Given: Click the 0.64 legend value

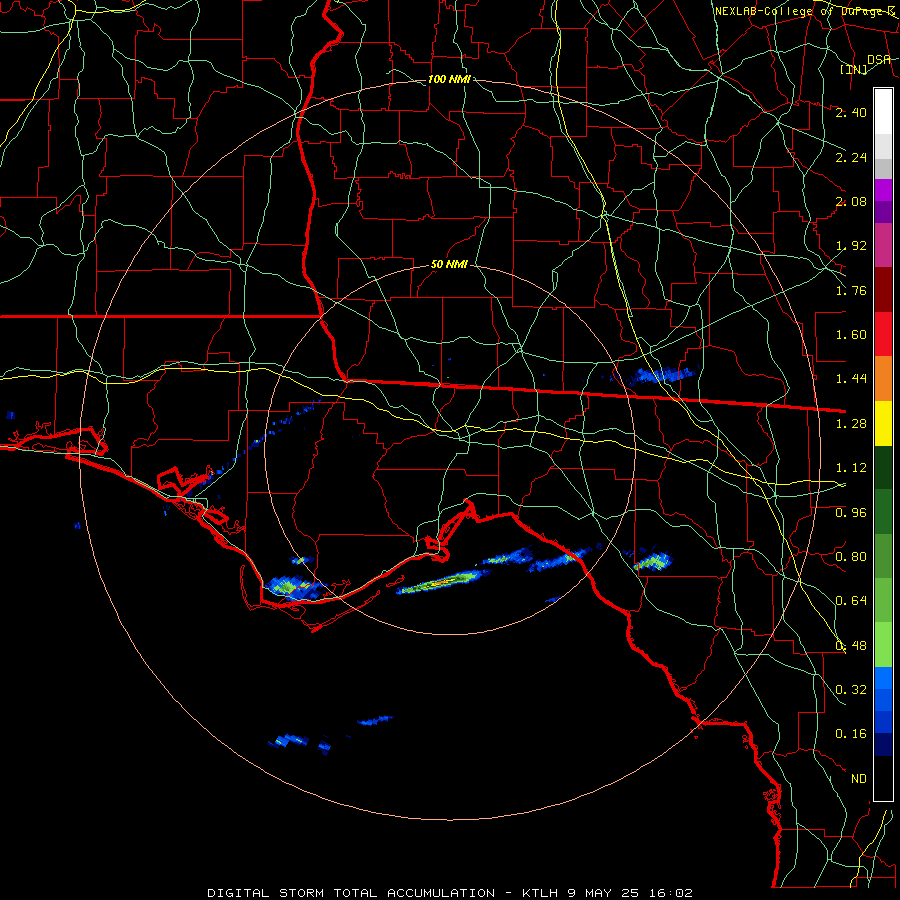Looking at the screenshot, I should tap(851, 601).
